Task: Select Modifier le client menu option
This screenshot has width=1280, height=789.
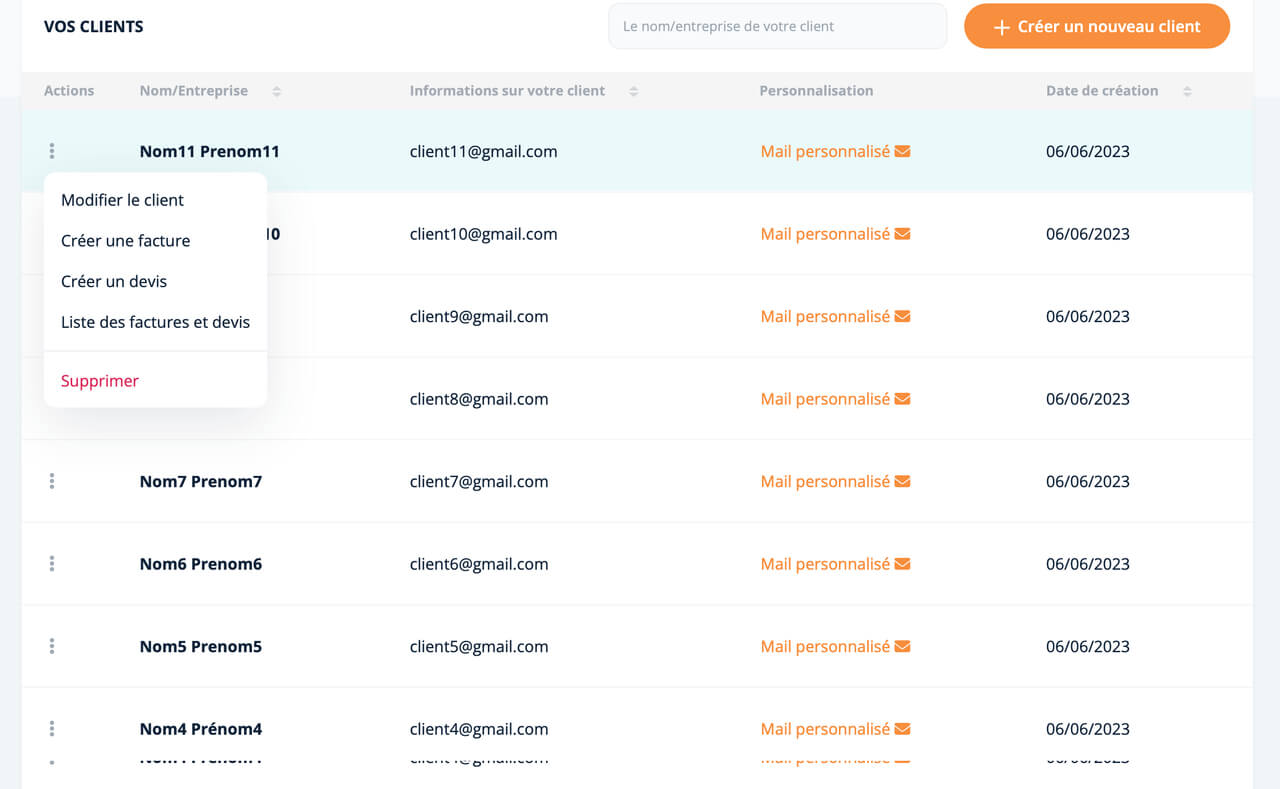Action: (122, 200)
